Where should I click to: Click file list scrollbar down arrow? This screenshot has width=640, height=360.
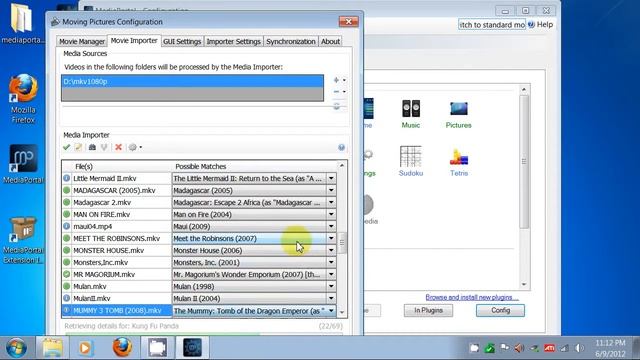(342, 312)
